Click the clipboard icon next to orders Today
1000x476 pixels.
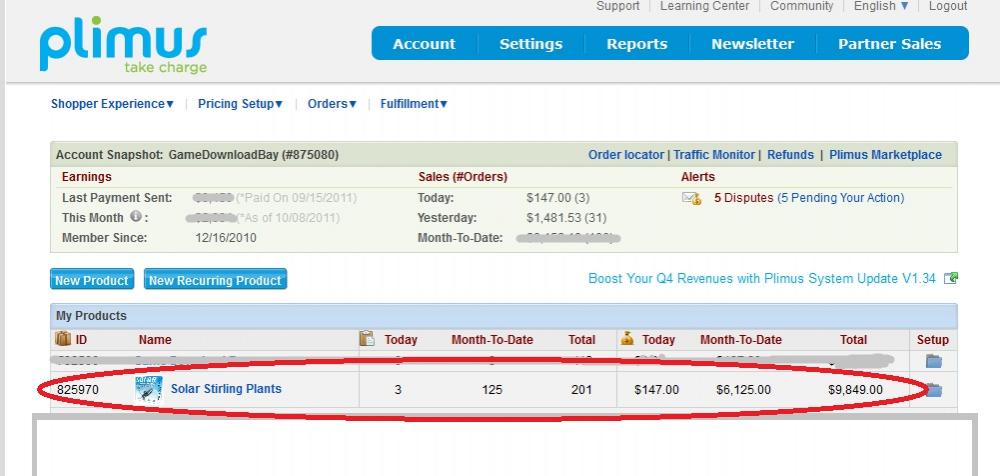pos(367,339)
